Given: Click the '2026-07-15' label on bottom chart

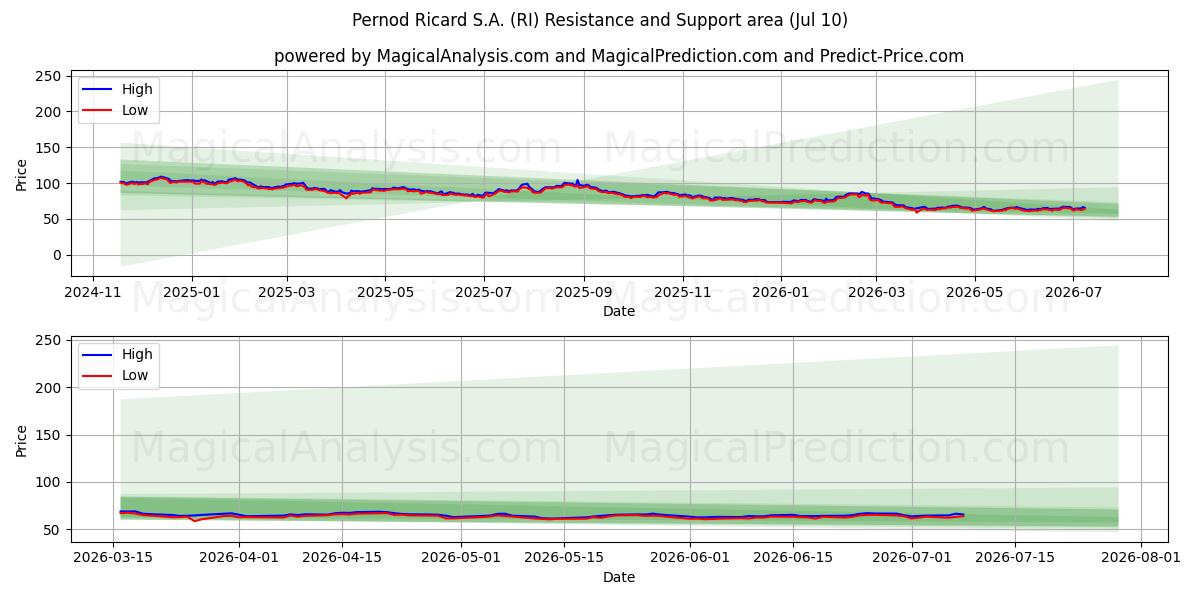Looking at the screenshot, I should [1015, 558].
